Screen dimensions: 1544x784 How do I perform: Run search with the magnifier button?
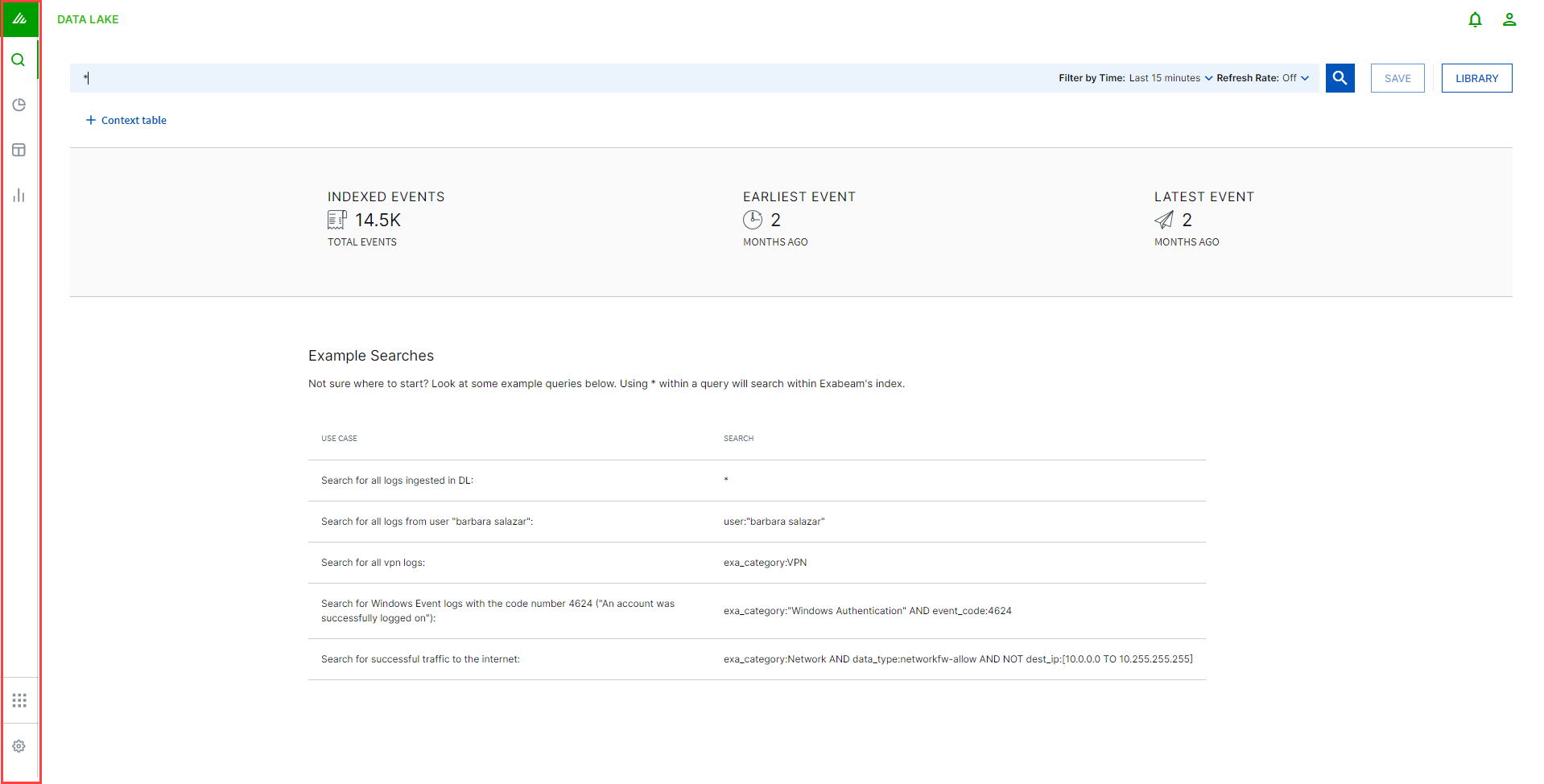[1340, 78]
